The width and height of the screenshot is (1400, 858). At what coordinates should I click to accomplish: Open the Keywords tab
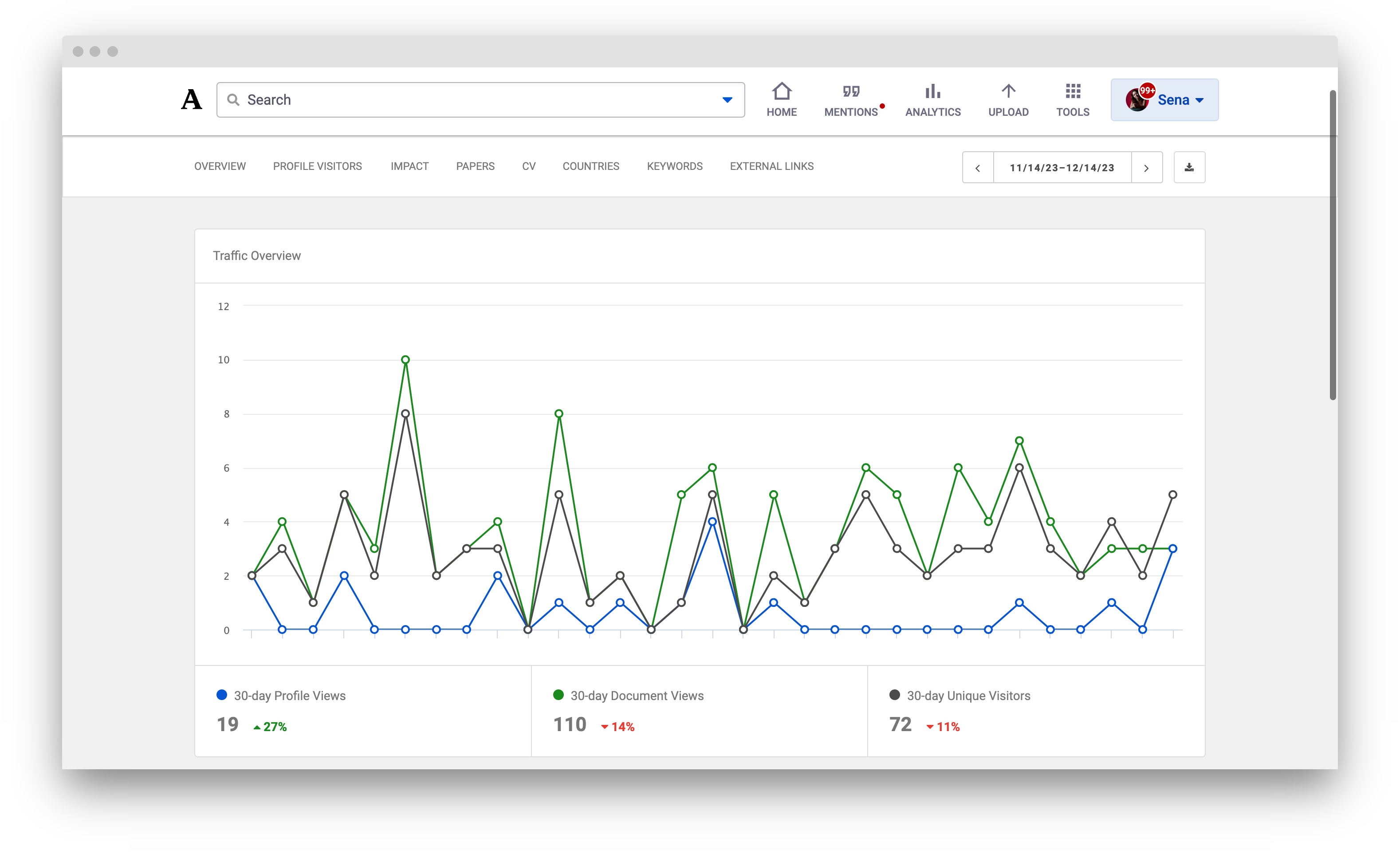click(674, 166)
